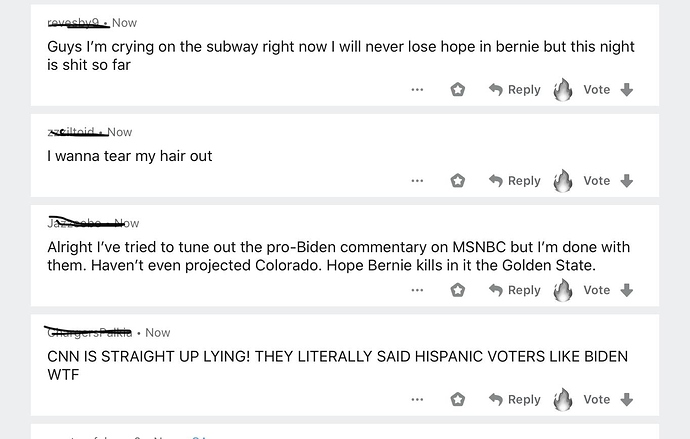Upvote flame on 'tear my hair out' comment
690x439 pixels.
563,181
